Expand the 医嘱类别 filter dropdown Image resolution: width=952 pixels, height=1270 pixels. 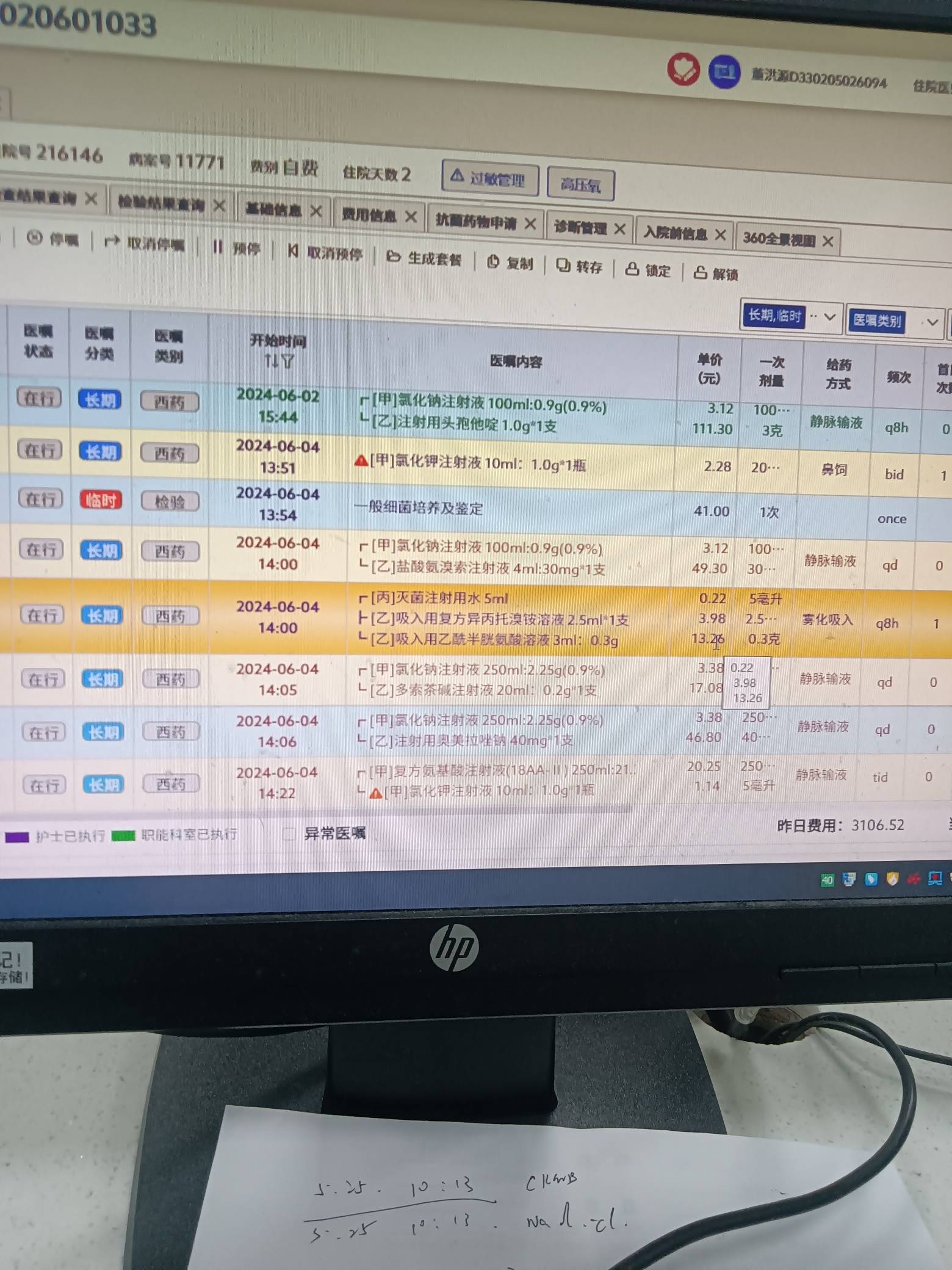tap(932, 322)
